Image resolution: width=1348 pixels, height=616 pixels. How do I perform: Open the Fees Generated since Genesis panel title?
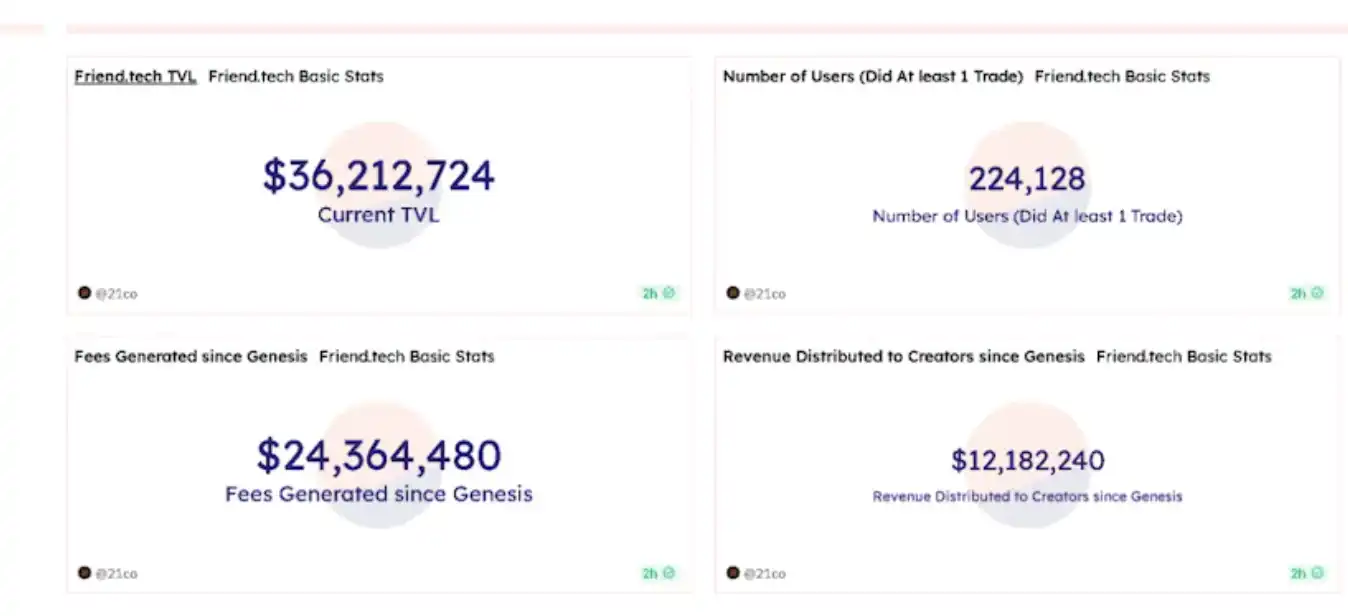click(x=190, y=356)
